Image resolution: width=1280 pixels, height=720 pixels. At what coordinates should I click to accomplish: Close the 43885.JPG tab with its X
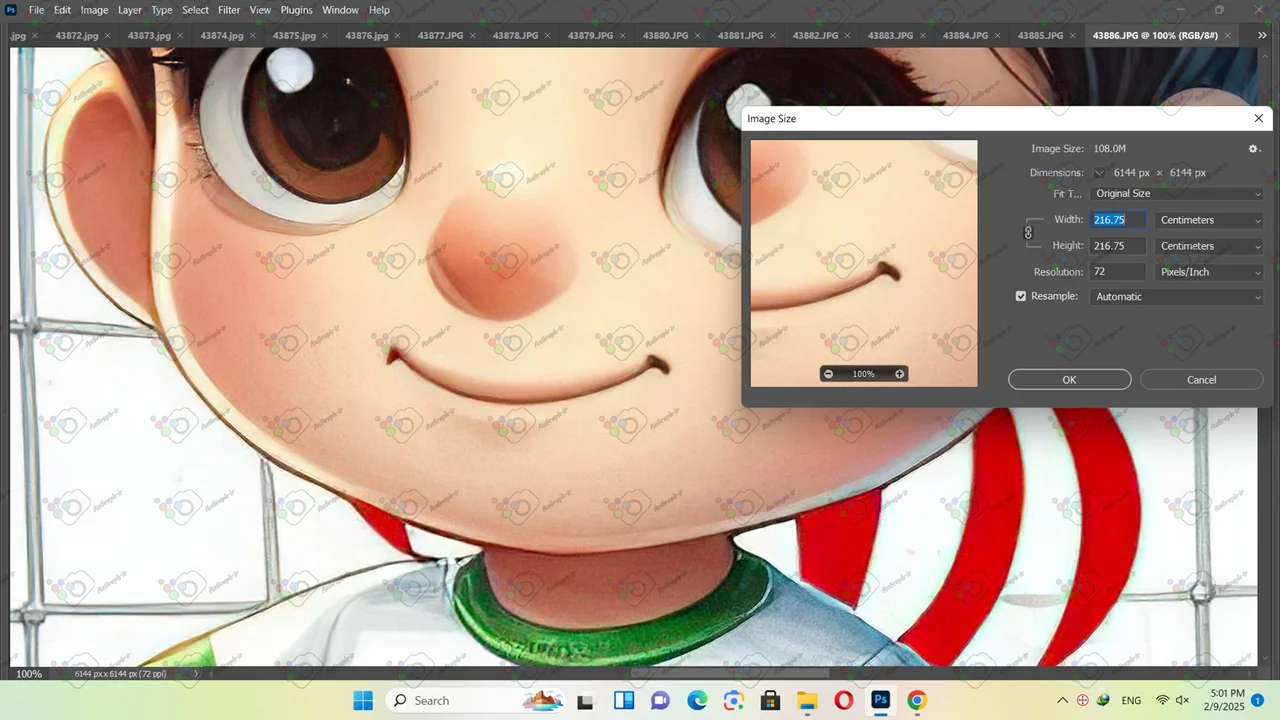tap(1075, 36)
